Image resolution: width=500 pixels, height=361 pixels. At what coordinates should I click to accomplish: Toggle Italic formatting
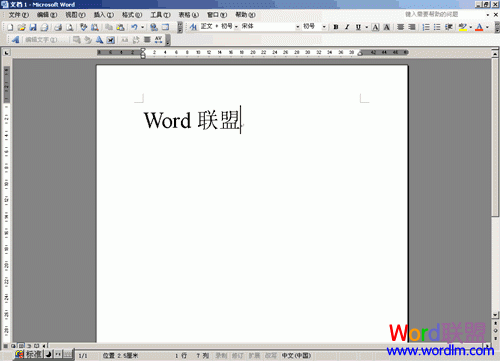347,27
